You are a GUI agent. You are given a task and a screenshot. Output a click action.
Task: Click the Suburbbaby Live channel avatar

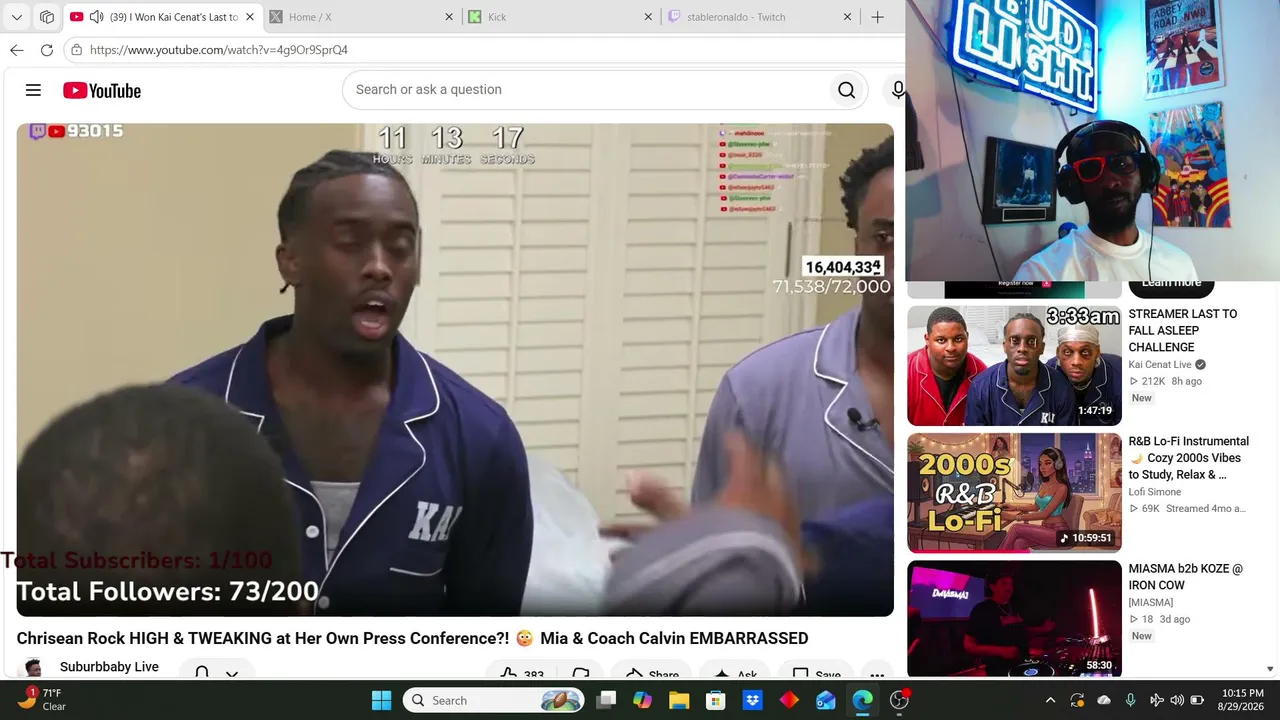click(x=32, y=668)
